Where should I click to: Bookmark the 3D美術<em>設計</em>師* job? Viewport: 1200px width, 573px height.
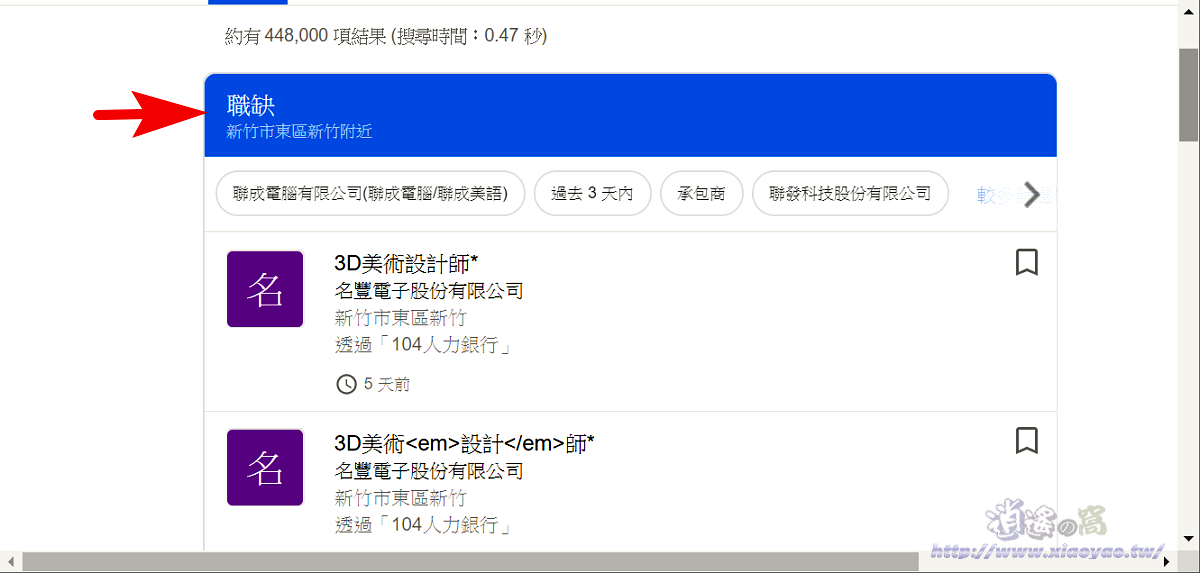[1027, 440]
